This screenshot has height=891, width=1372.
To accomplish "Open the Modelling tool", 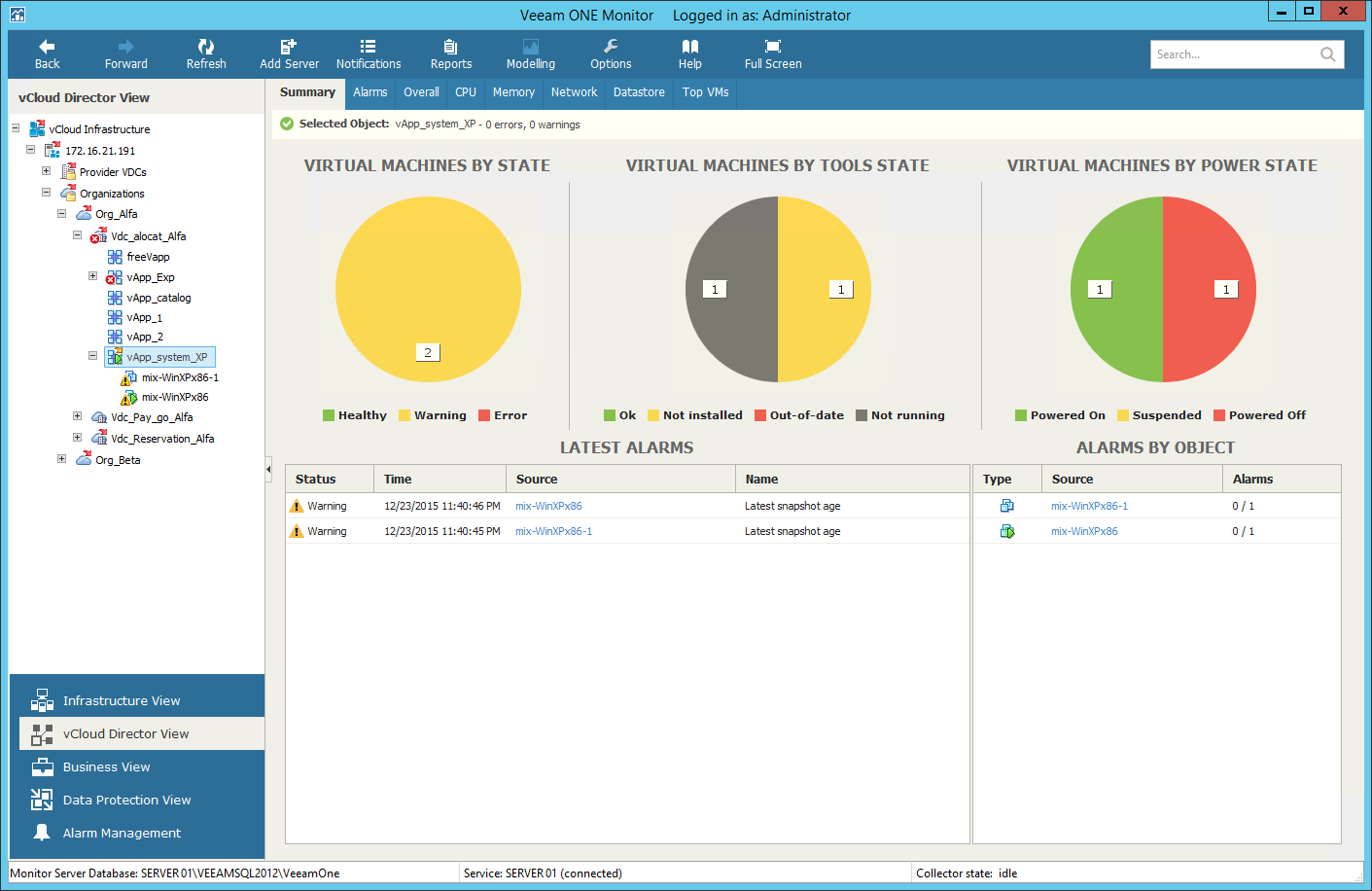I will tap(531, 54).
